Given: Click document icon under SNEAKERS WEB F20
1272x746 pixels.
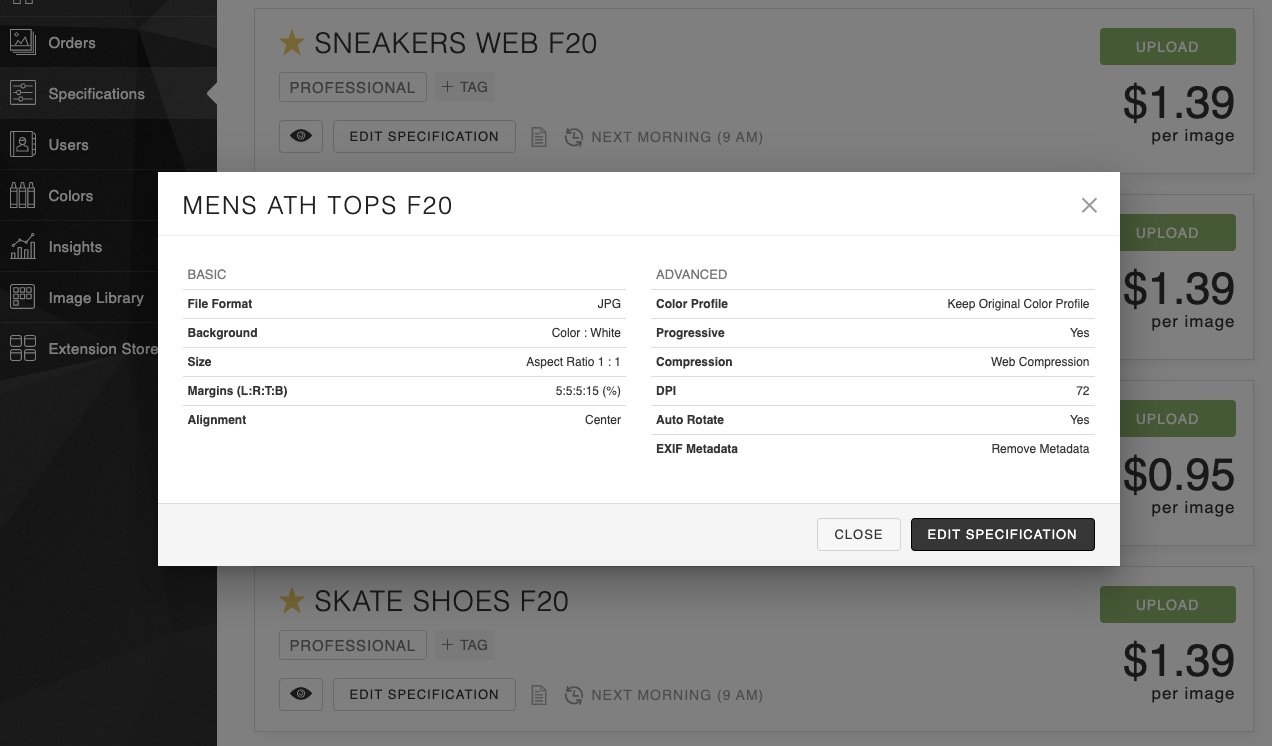Looking at the screenshot, I should coord(539,137).
